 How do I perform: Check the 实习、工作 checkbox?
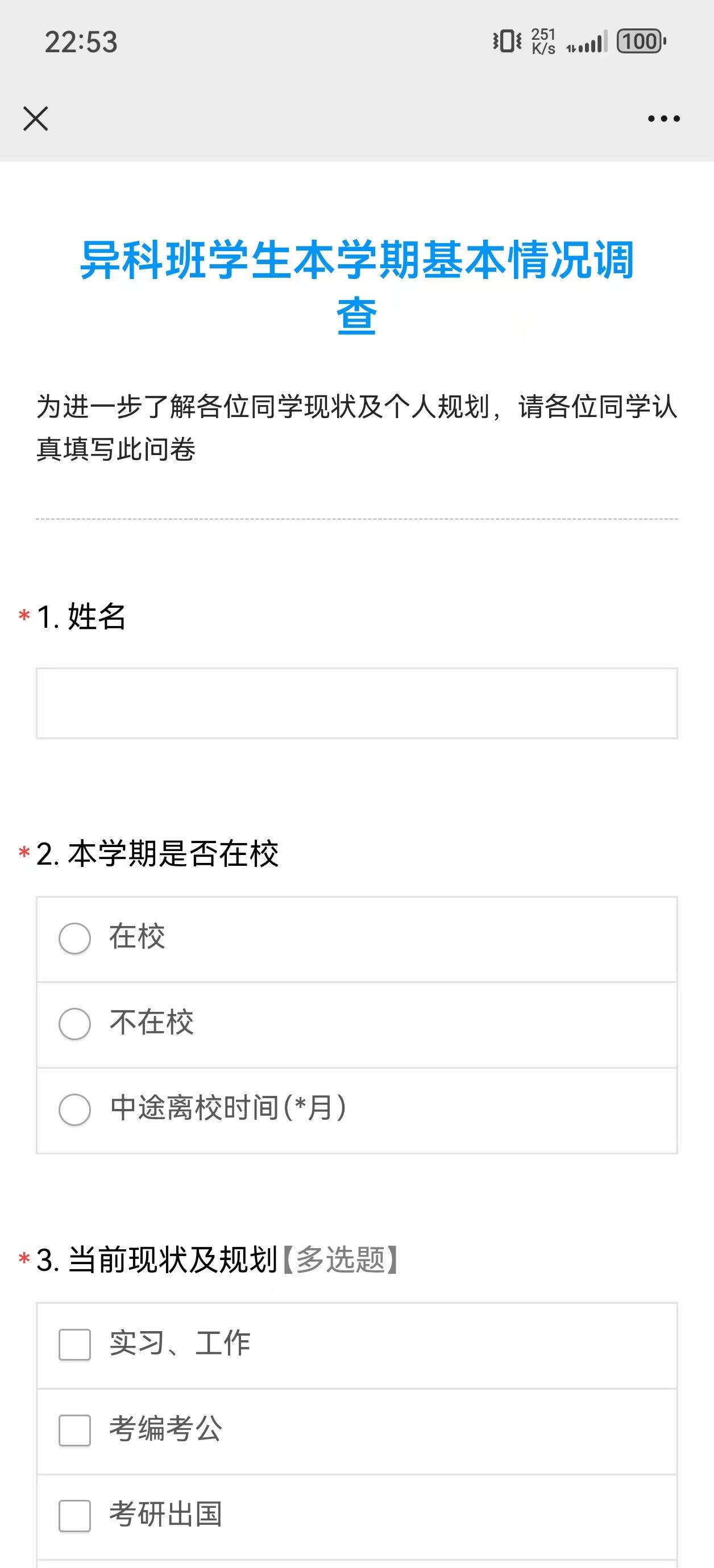(75, 1345)
